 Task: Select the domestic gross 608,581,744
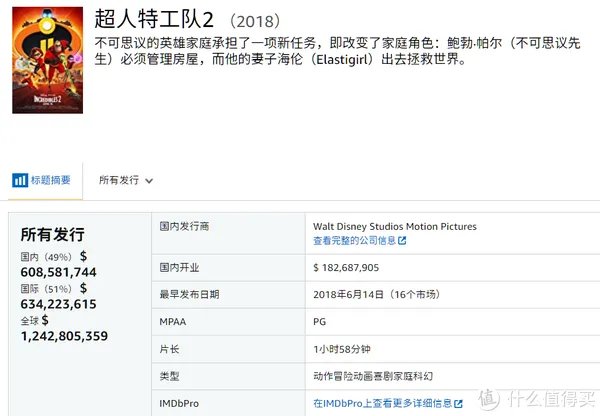(x=59, y=272)
